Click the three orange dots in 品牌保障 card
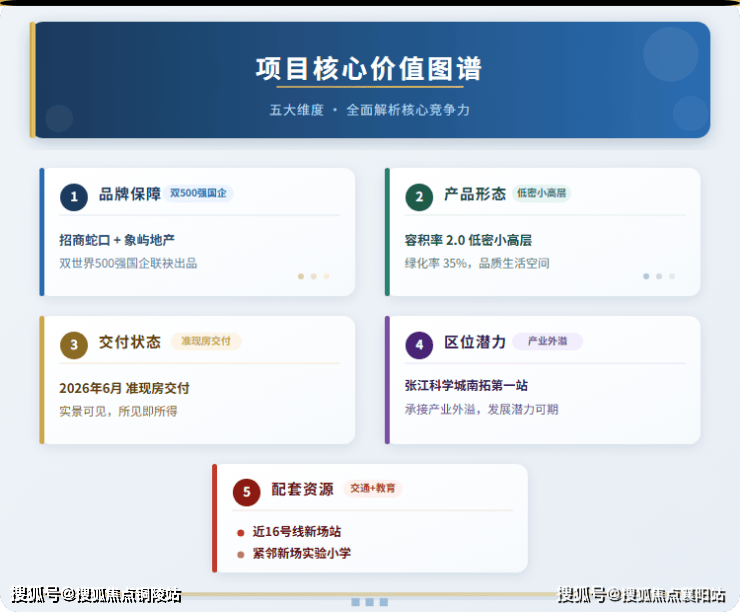This screenshot has width=740, height=612. click(314, 277)
